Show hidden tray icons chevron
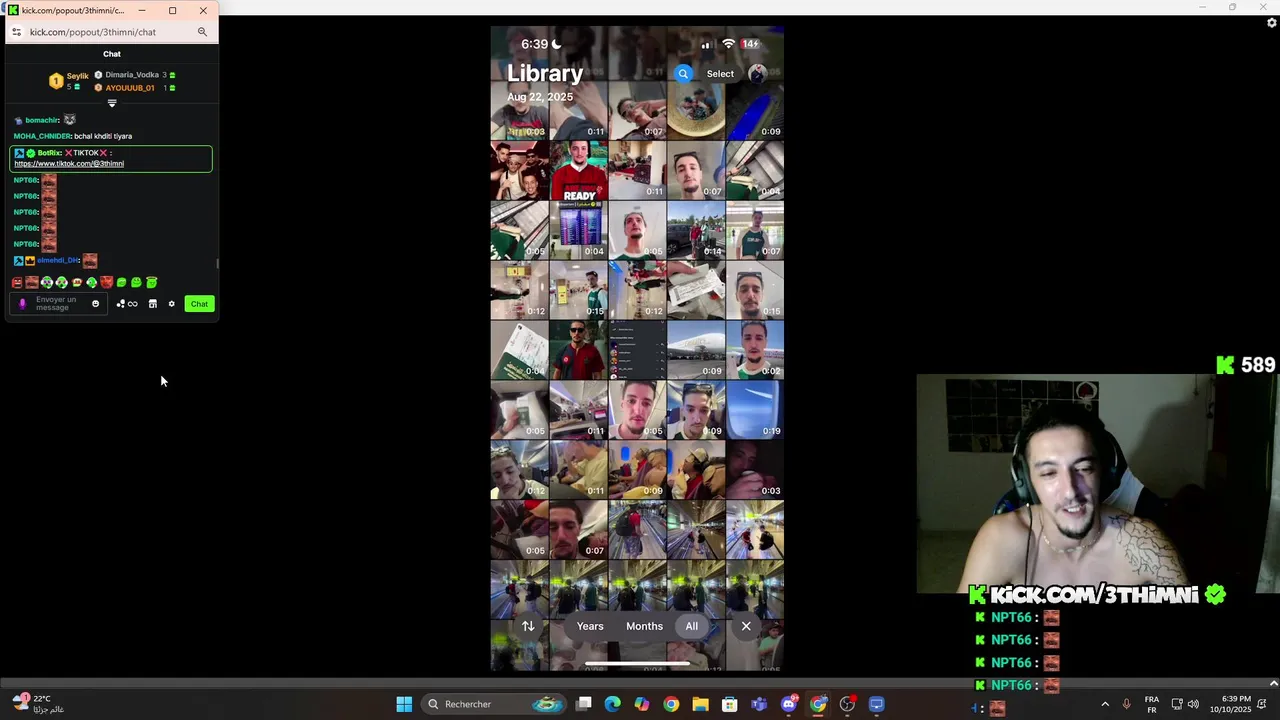The image size is (1280, 720). (x=1105, y=704)
